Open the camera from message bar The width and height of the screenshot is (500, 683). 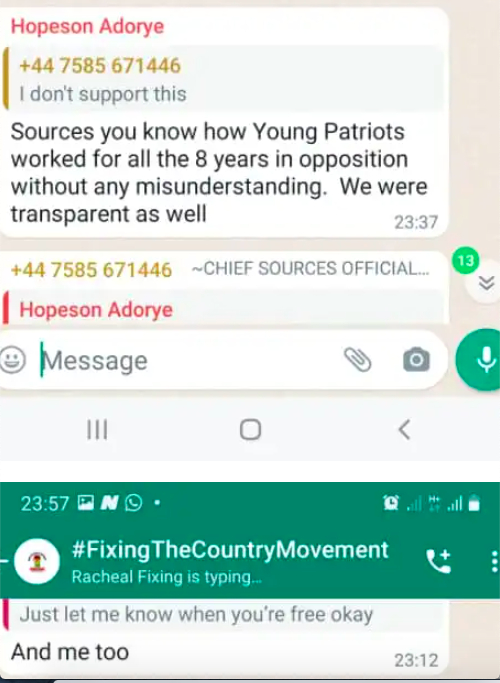pyautogui.click(x=416, y=360)
